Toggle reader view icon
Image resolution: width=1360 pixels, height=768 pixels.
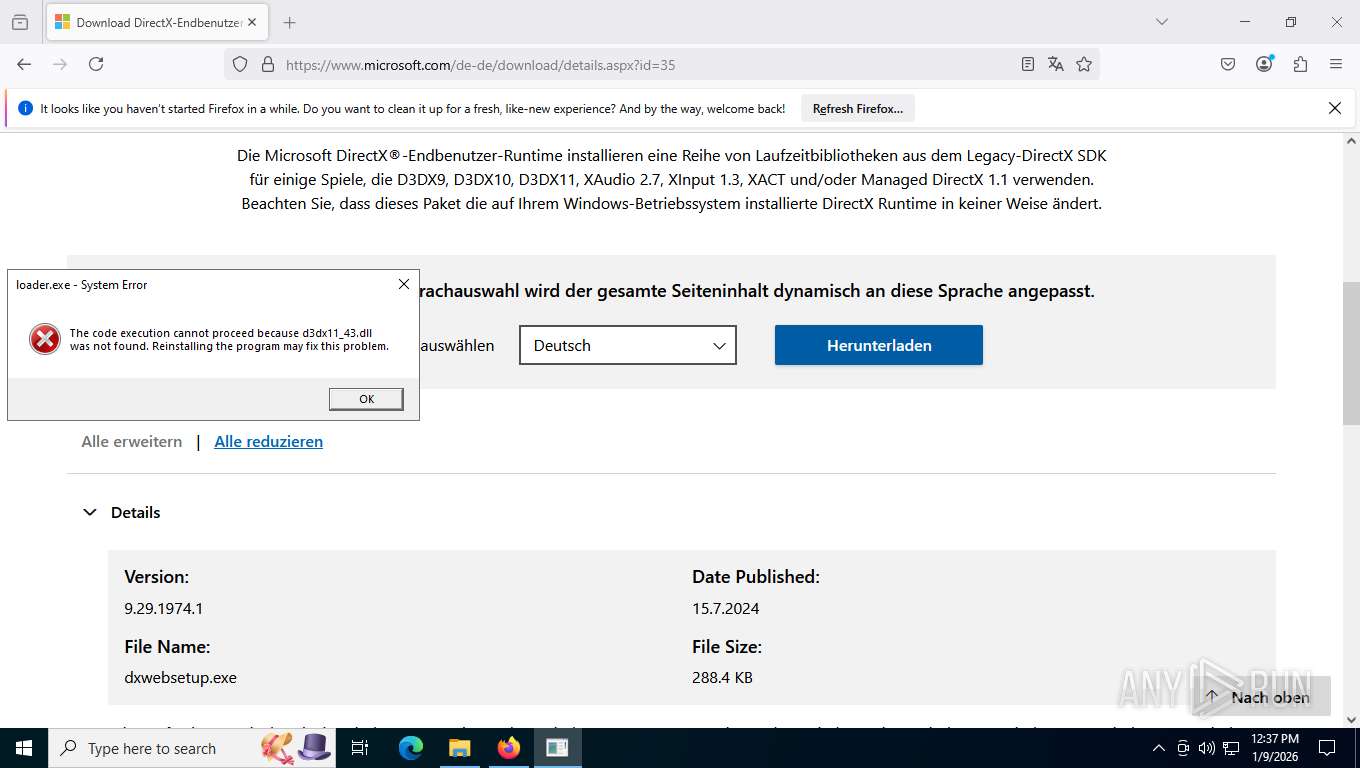(x=1027, y=64)
